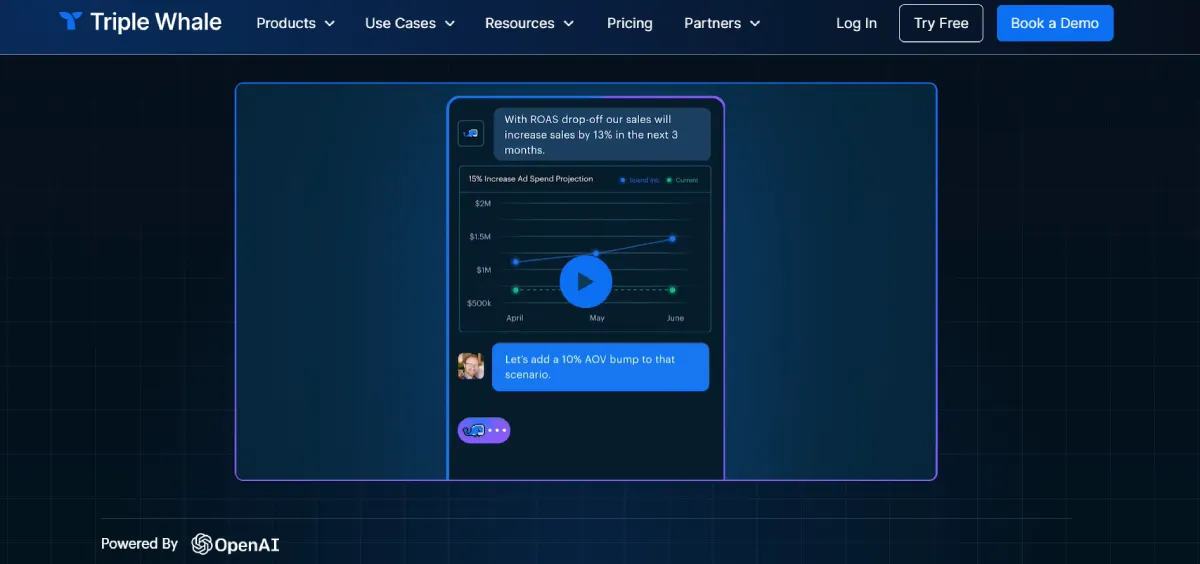Click the Try Free button
This screenshot has width=1200, height=564.
tap(940, 23)
